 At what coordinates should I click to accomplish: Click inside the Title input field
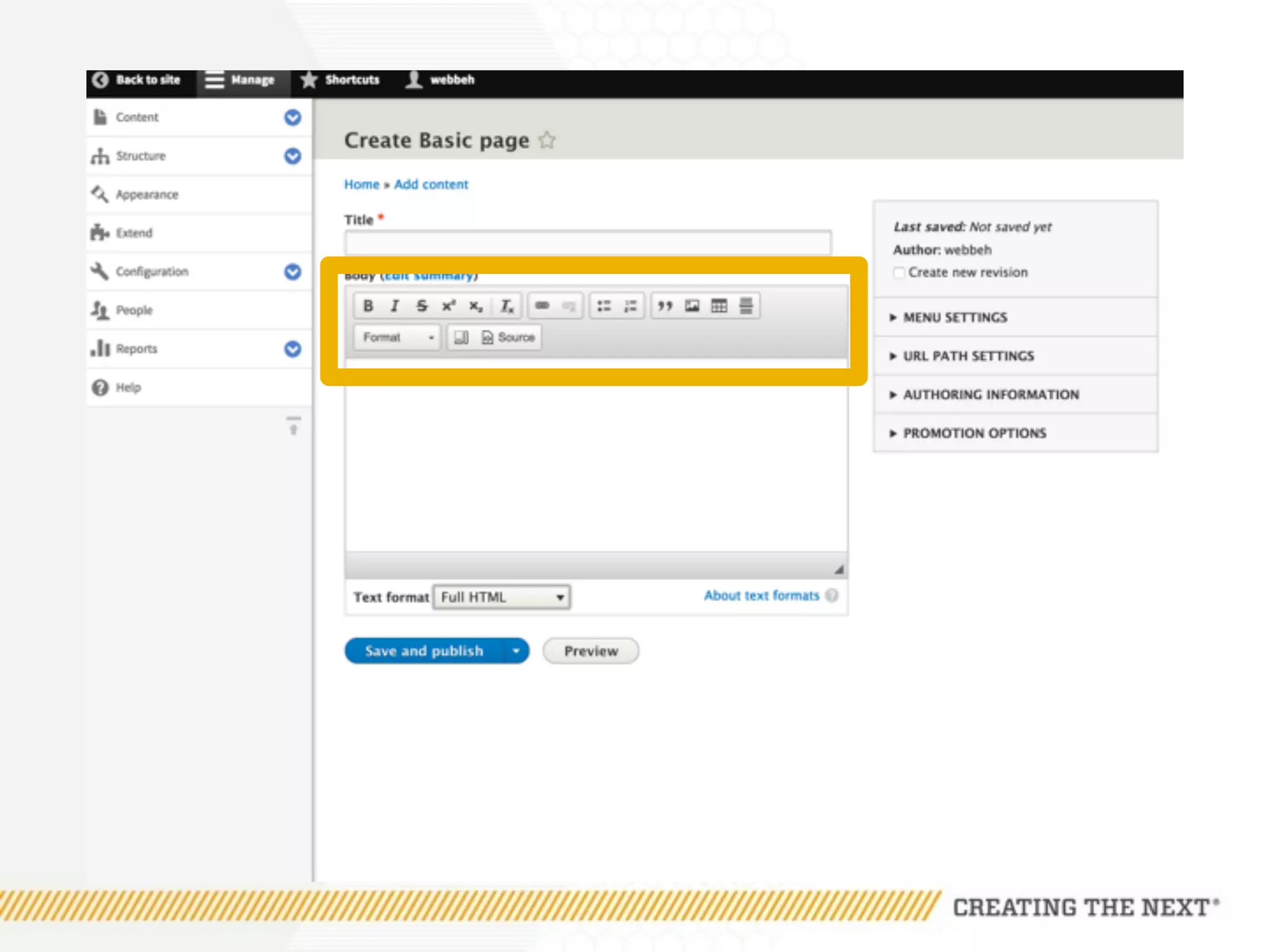pyautogui.click(x=587, y=242)
